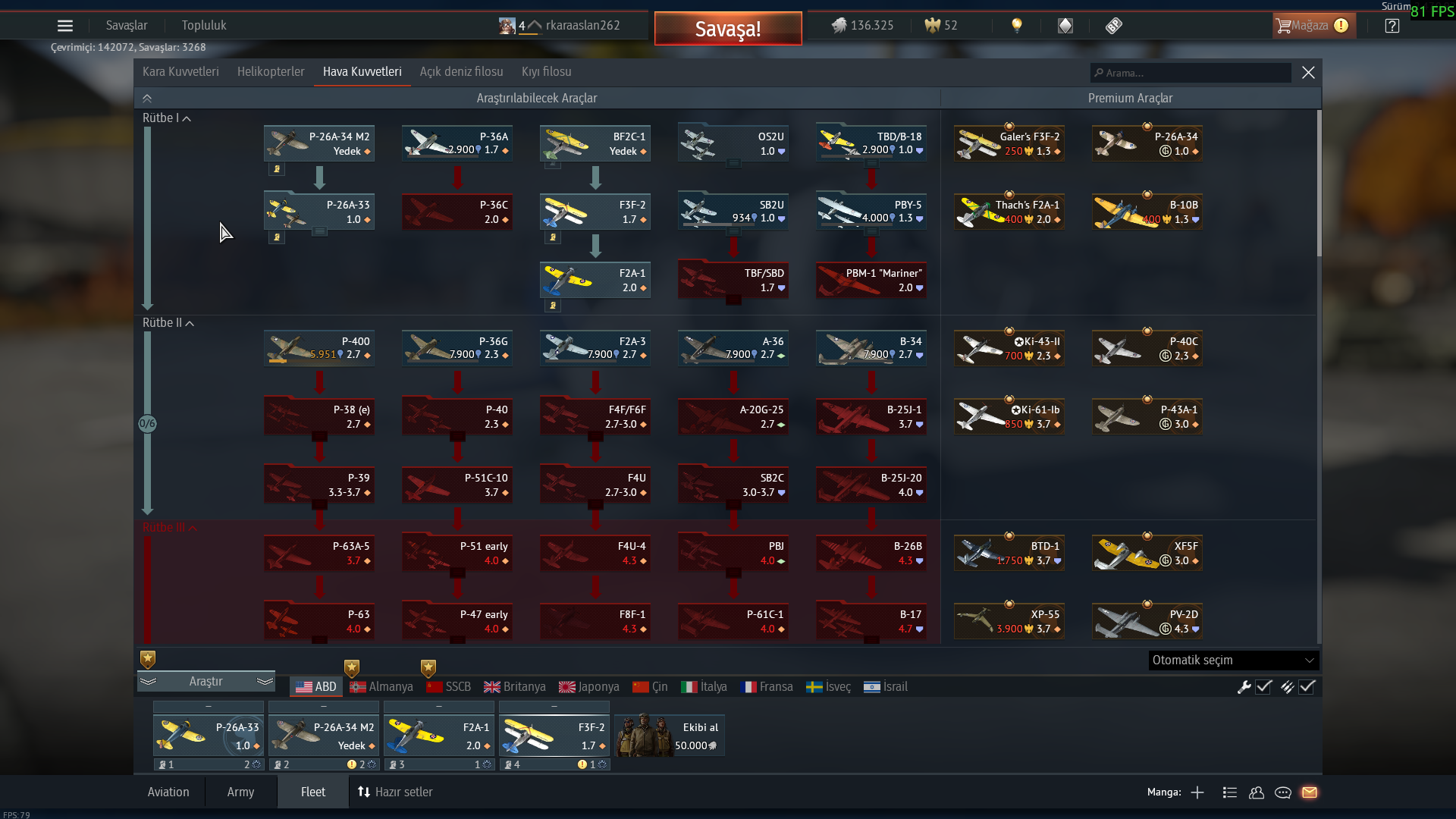Image resolution: width=1456 pixels, height=819 pixels.
Task: Open Hazır setler presets selector
Action: click(395, 792)
